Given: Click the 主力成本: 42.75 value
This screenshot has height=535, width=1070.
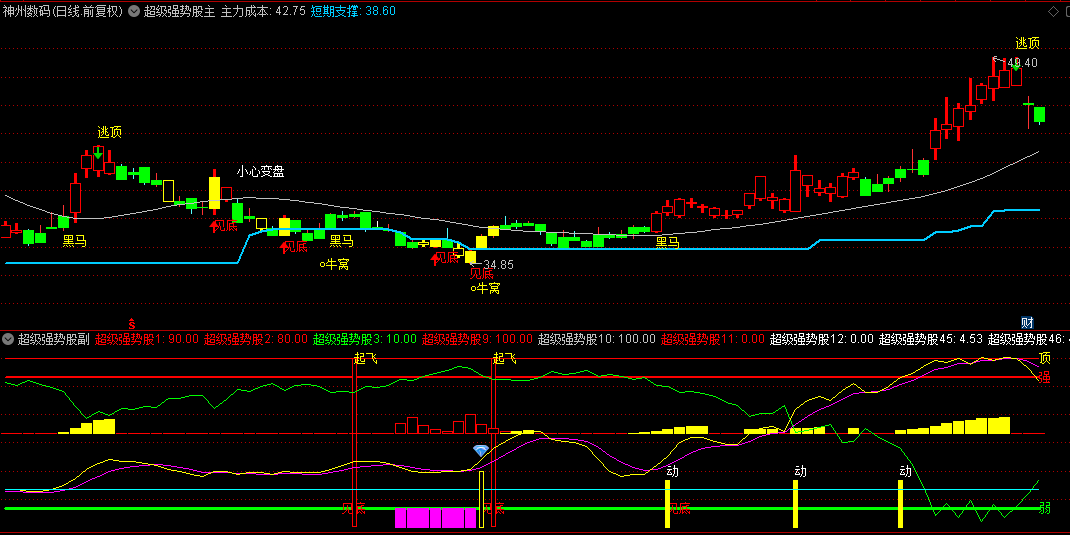Looking at the screenshot, I should (x=263, y=11).
